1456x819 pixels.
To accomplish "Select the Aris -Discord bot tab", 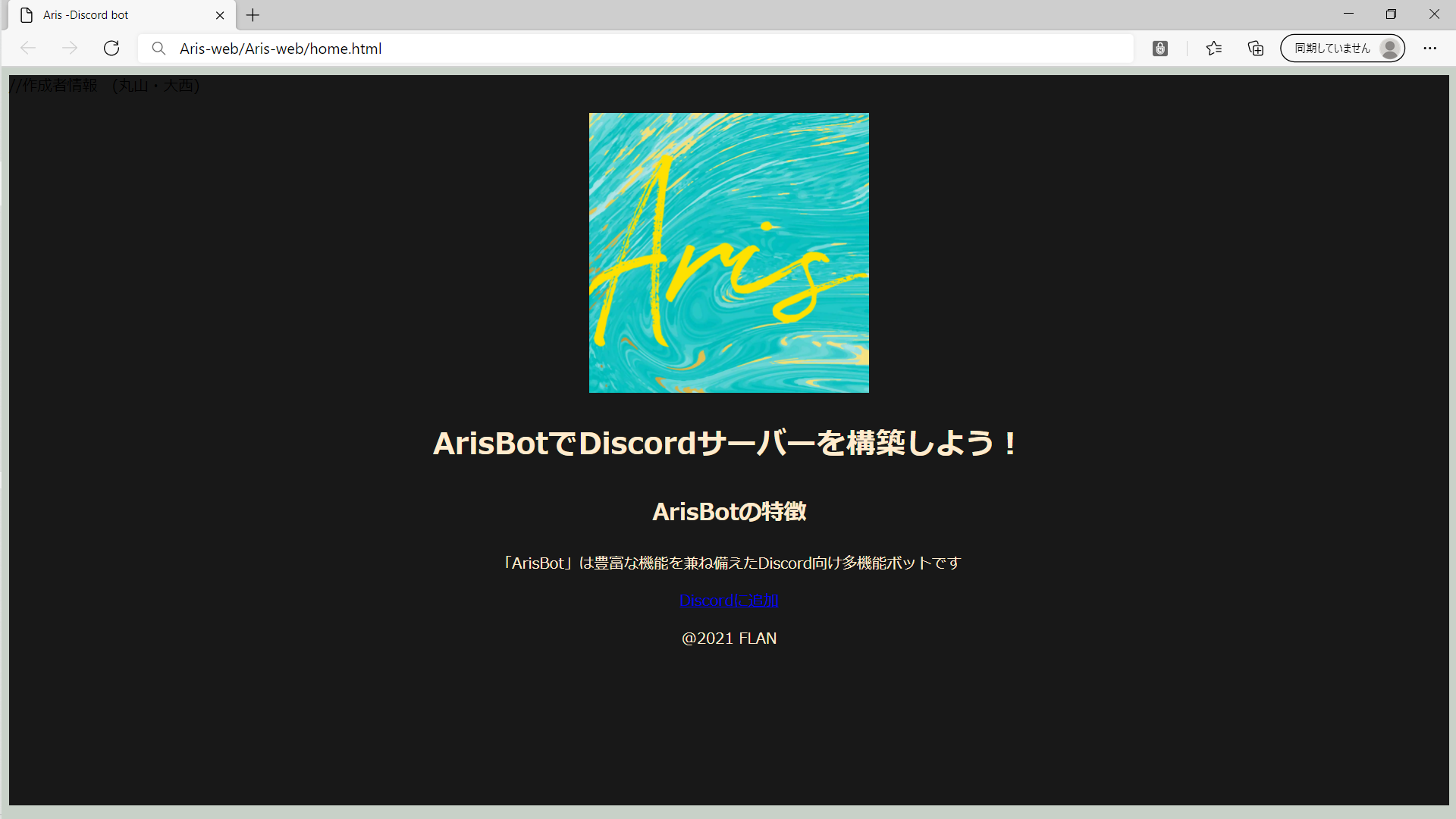I will pos(121,15).
